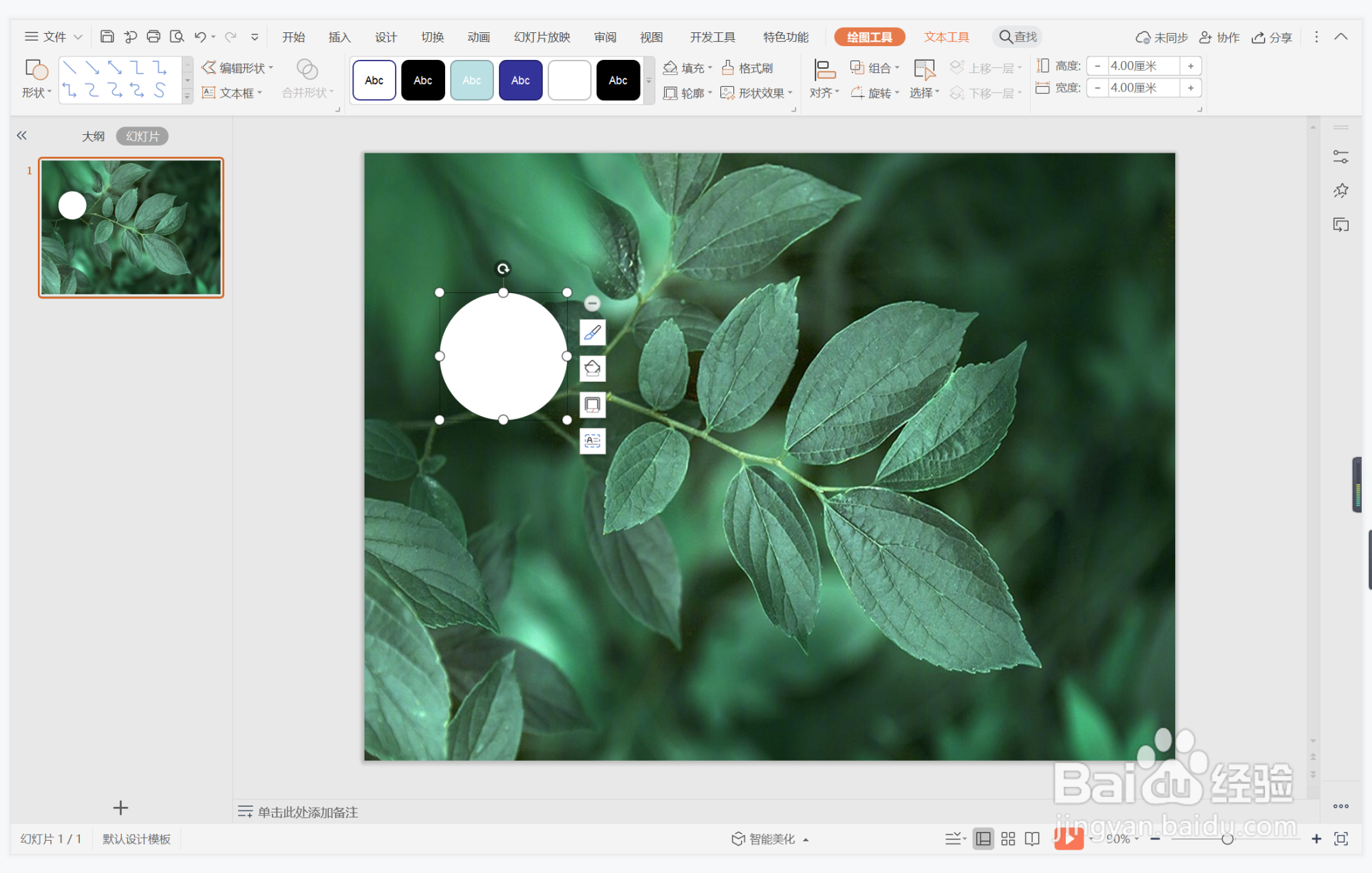Switch to 大纲 outline panel
Viewport: 1372px width, 873px height.
[x=93, y=136]
